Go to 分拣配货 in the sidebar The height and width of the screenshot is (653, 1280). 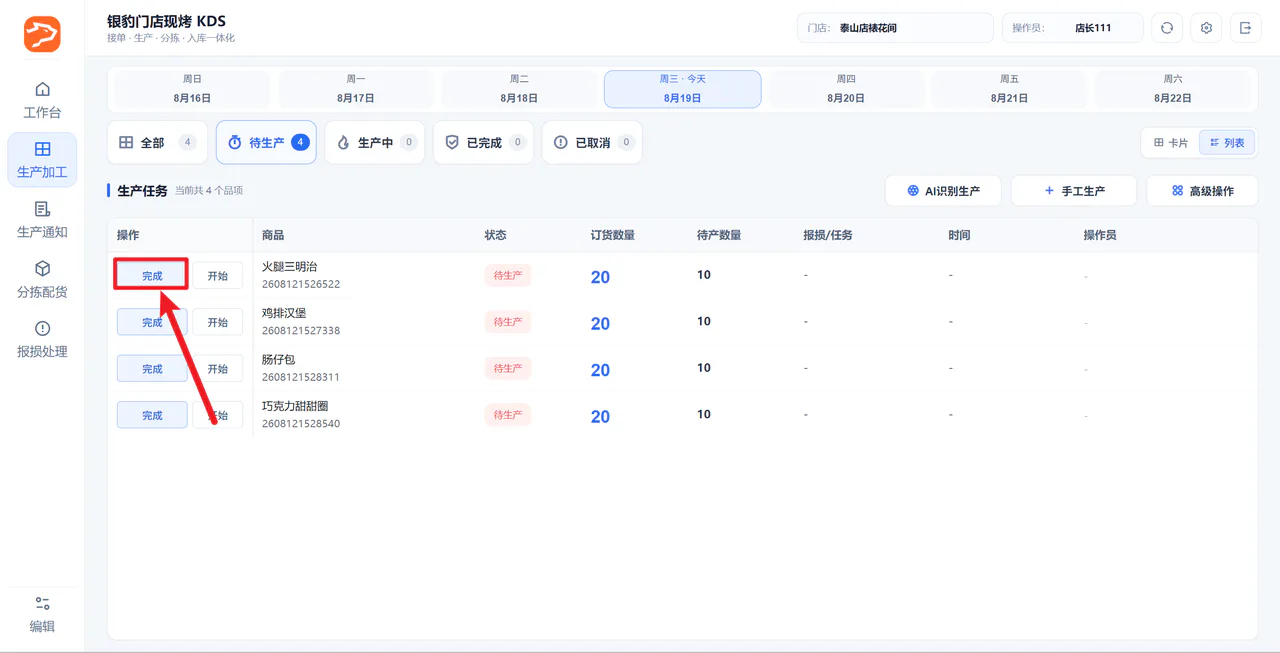pyautogui.click(x=42, y=280)
